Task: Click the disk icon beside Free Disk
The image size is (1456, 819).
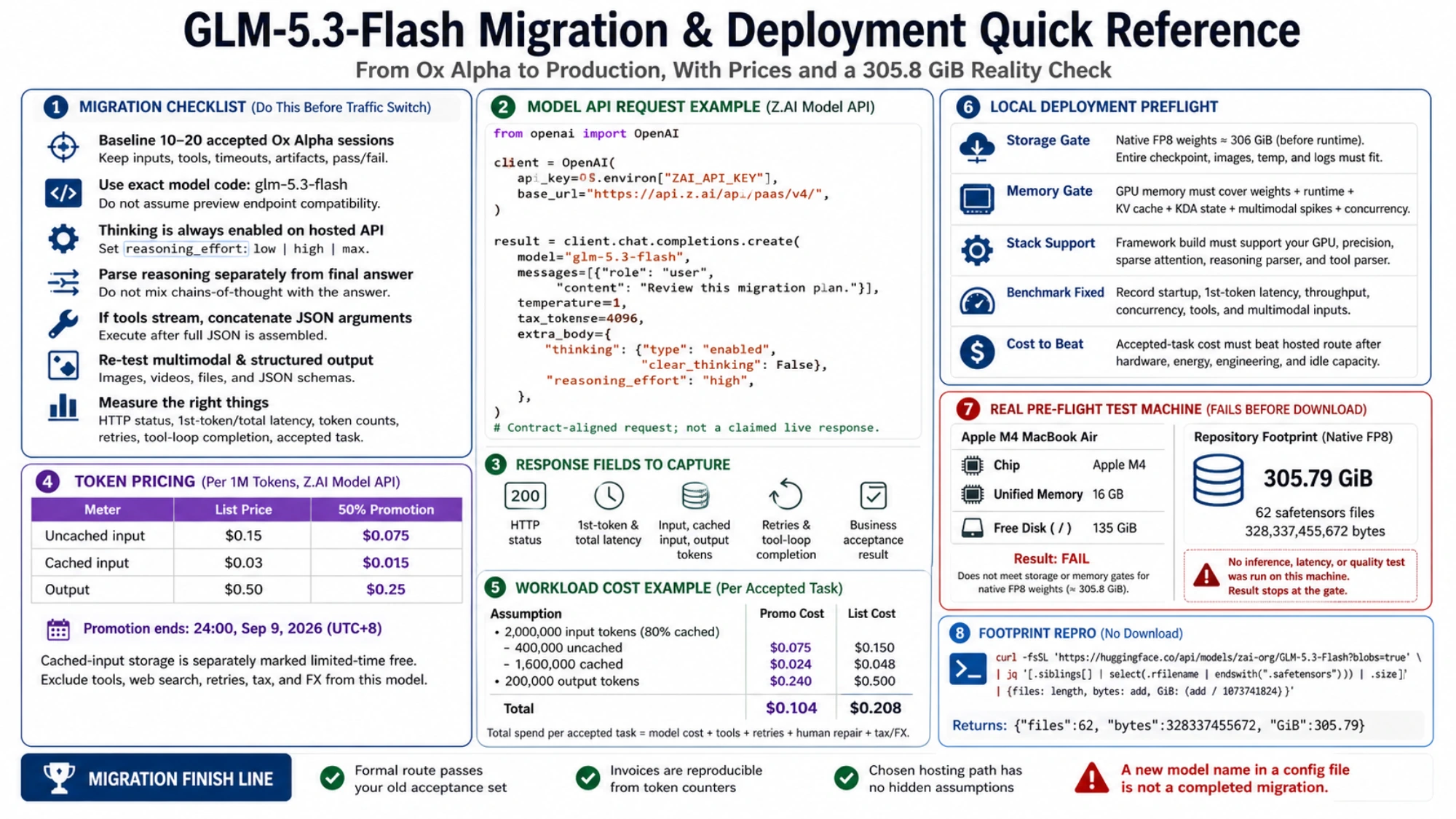Action: [972, 528]
